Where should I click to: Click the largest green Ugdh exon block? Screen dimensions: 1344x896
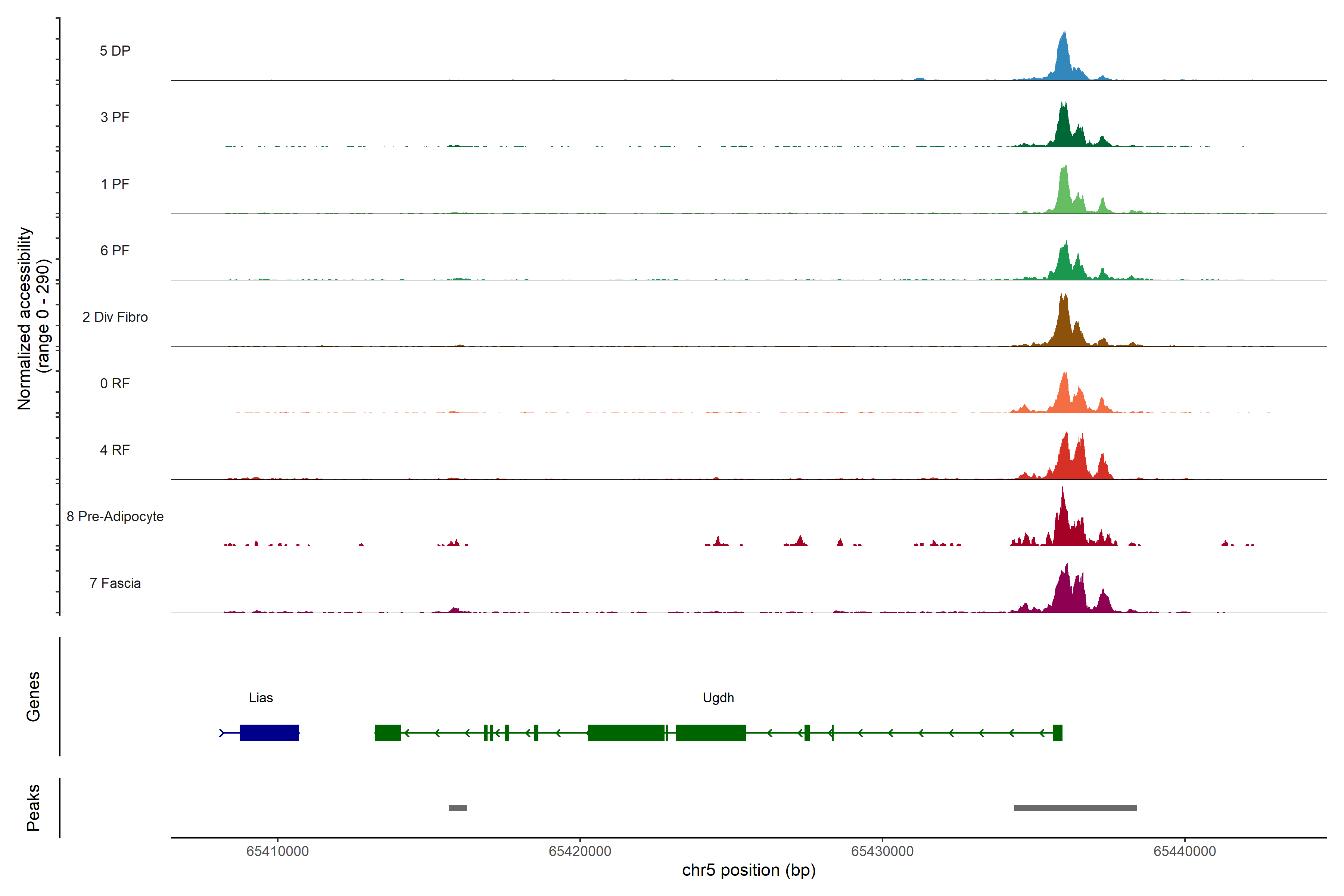tap(626, 732)
